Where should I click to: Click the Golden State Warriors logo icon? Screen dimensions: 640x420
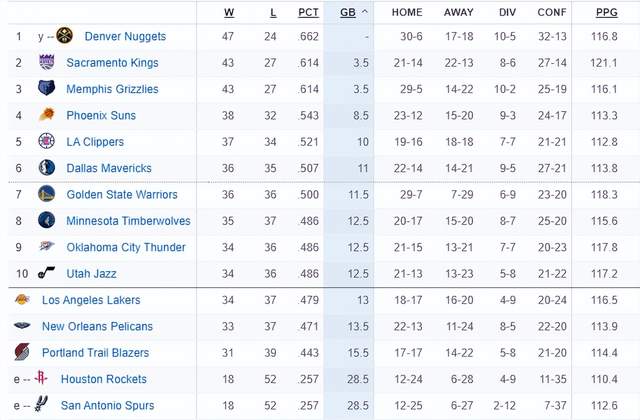coord(47,194)
